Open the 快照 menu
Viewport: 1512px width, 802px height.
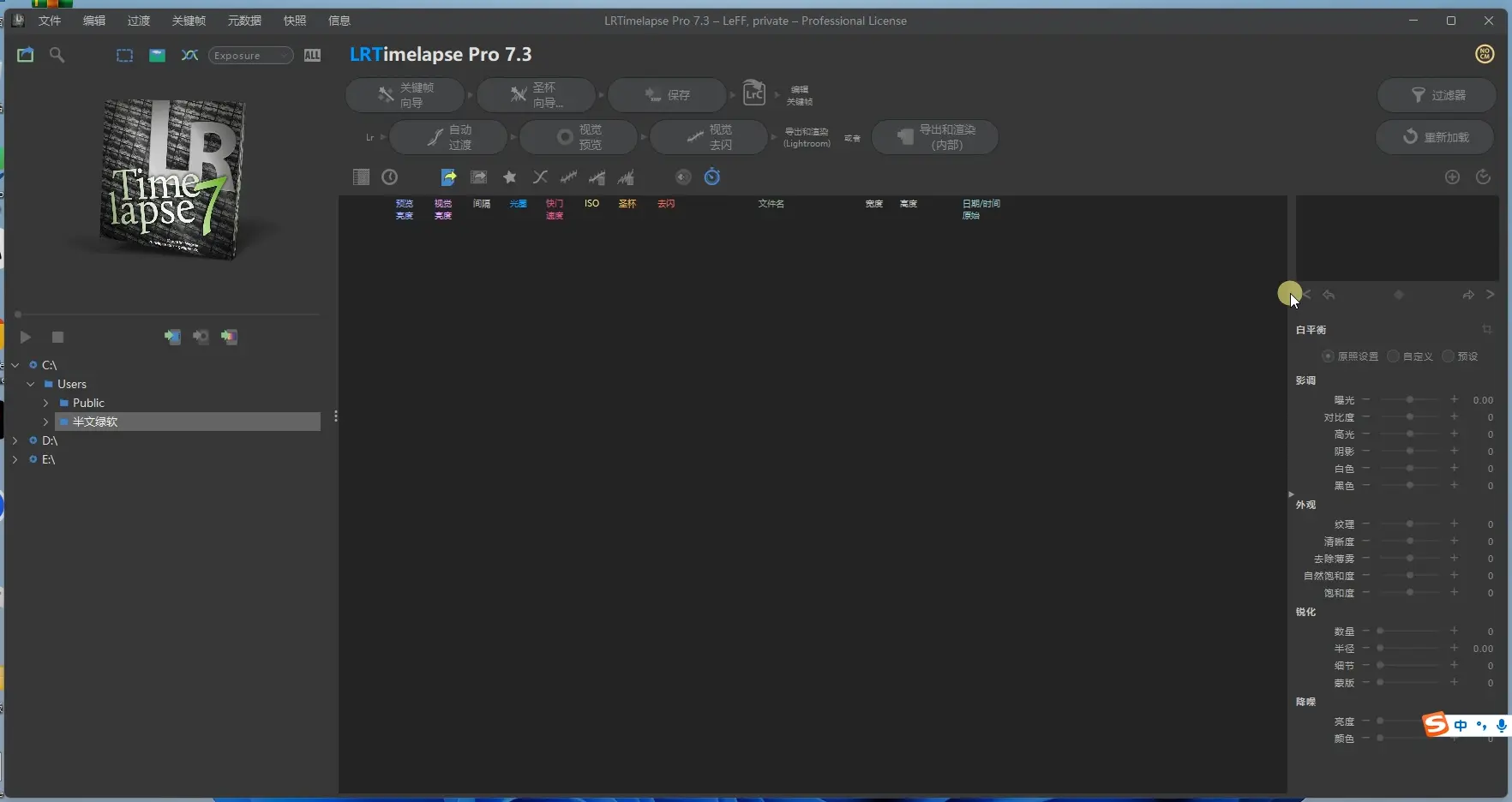click(295, 21)
